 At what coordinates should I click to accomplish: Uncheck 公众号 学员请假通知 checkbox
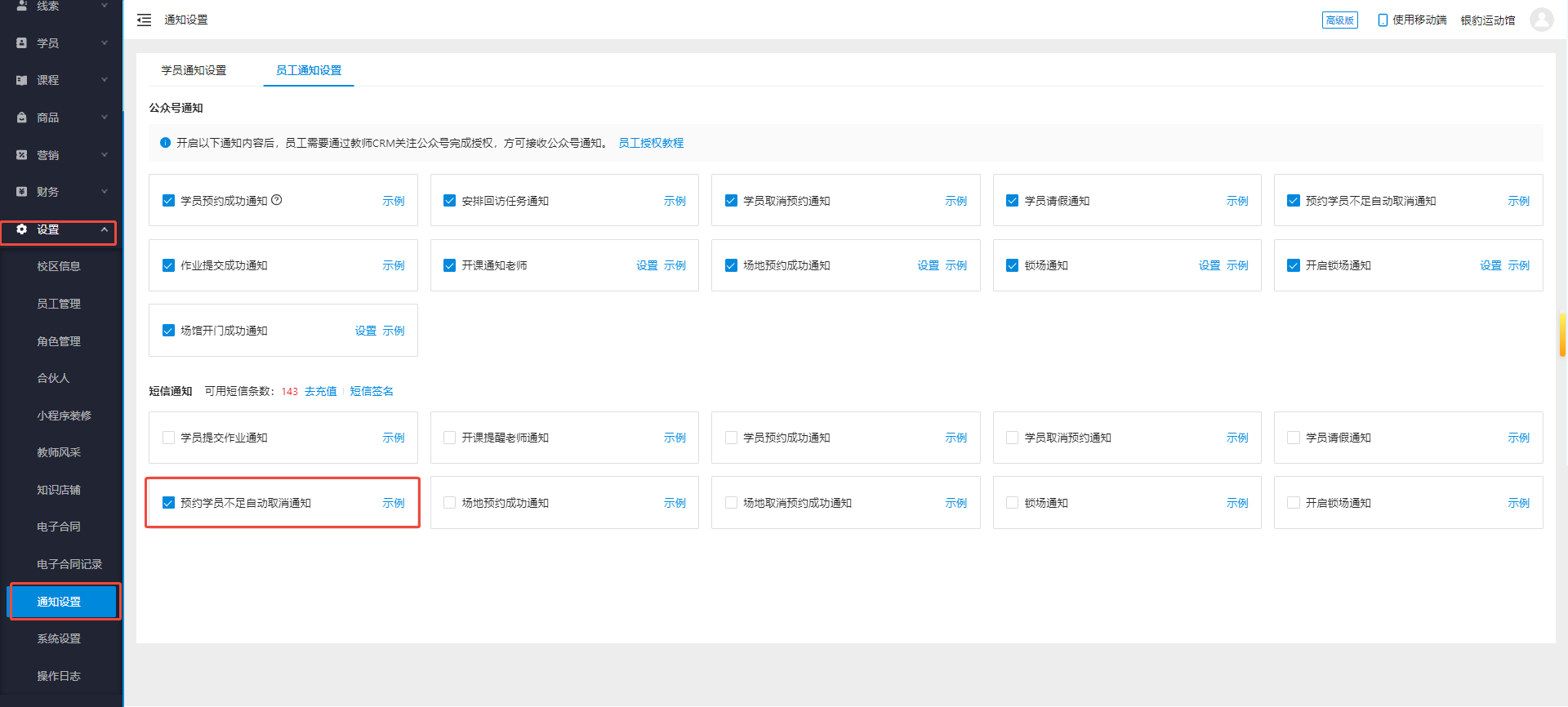(x=1012, y=201)
